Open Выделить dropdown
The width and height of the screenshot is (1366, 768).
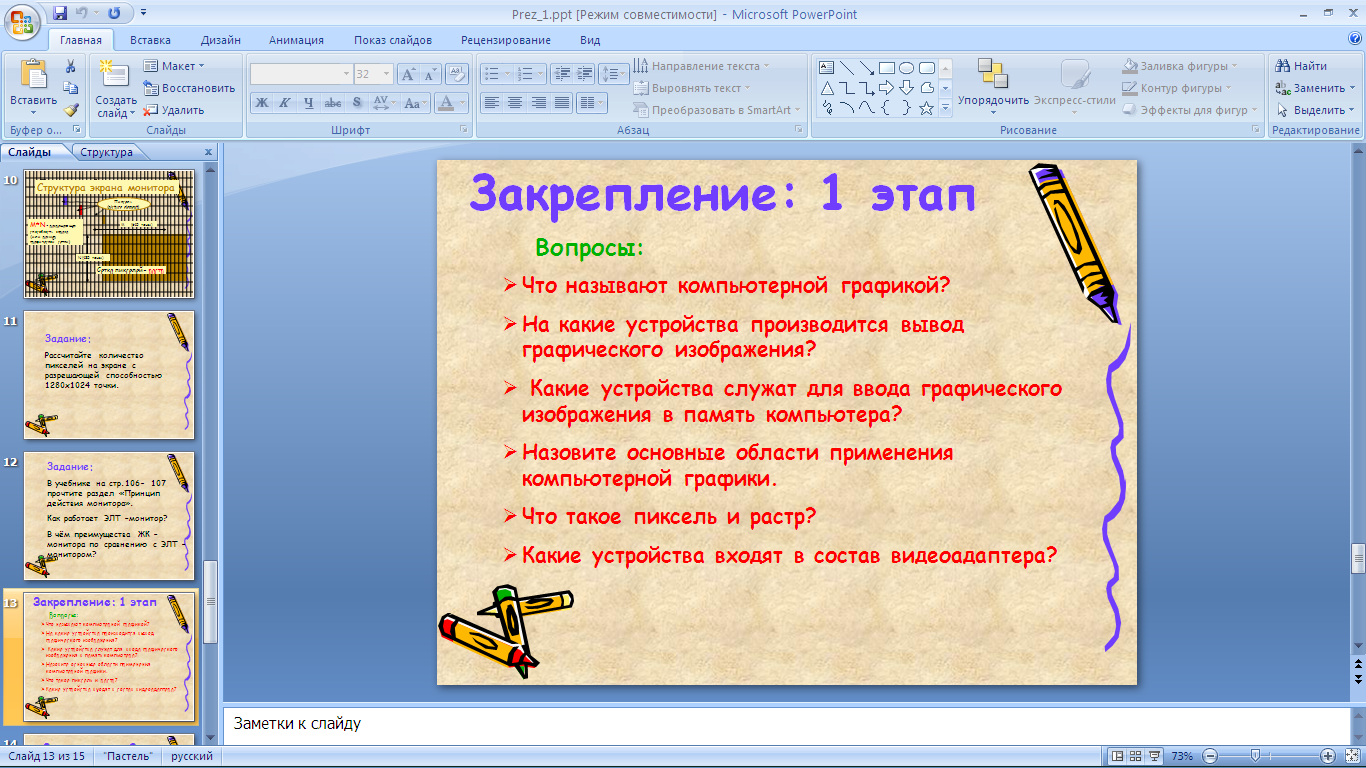click(1315, 110)
